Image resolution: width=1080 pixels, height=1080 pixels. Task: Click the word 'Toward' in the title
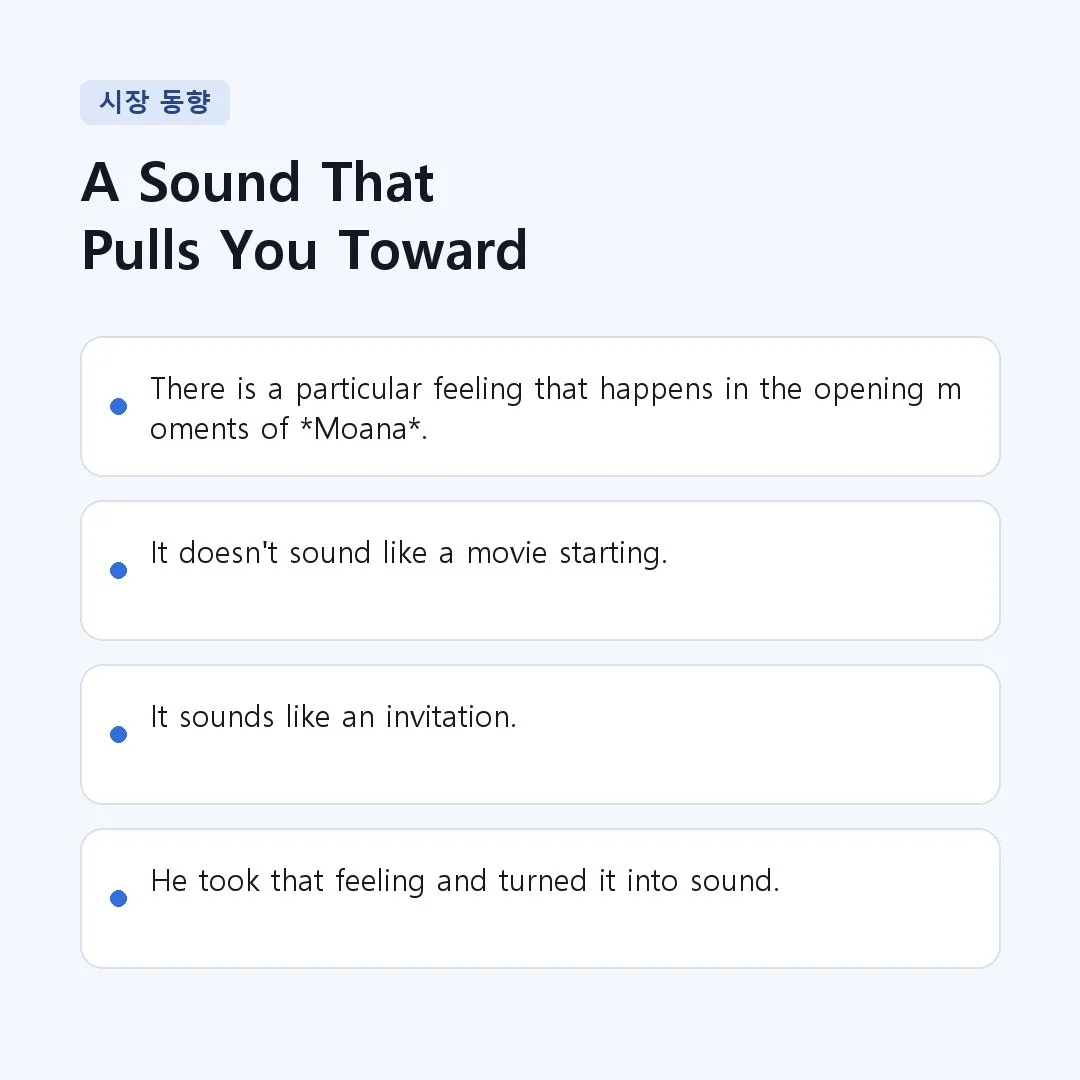433,250
